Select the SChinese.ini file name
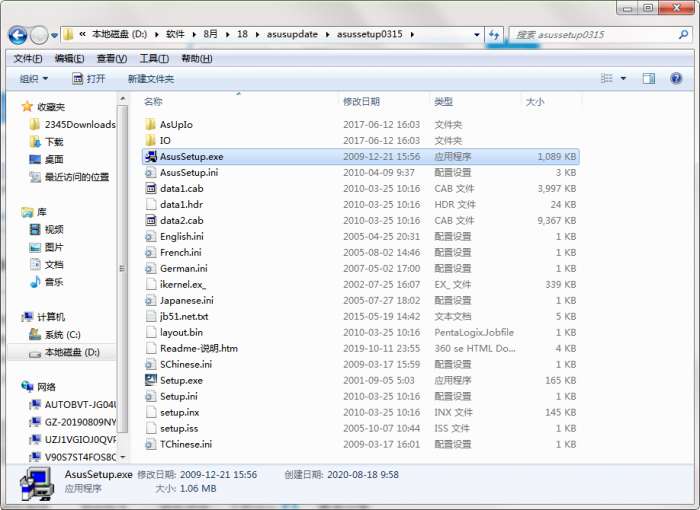 tap(186, 364)
